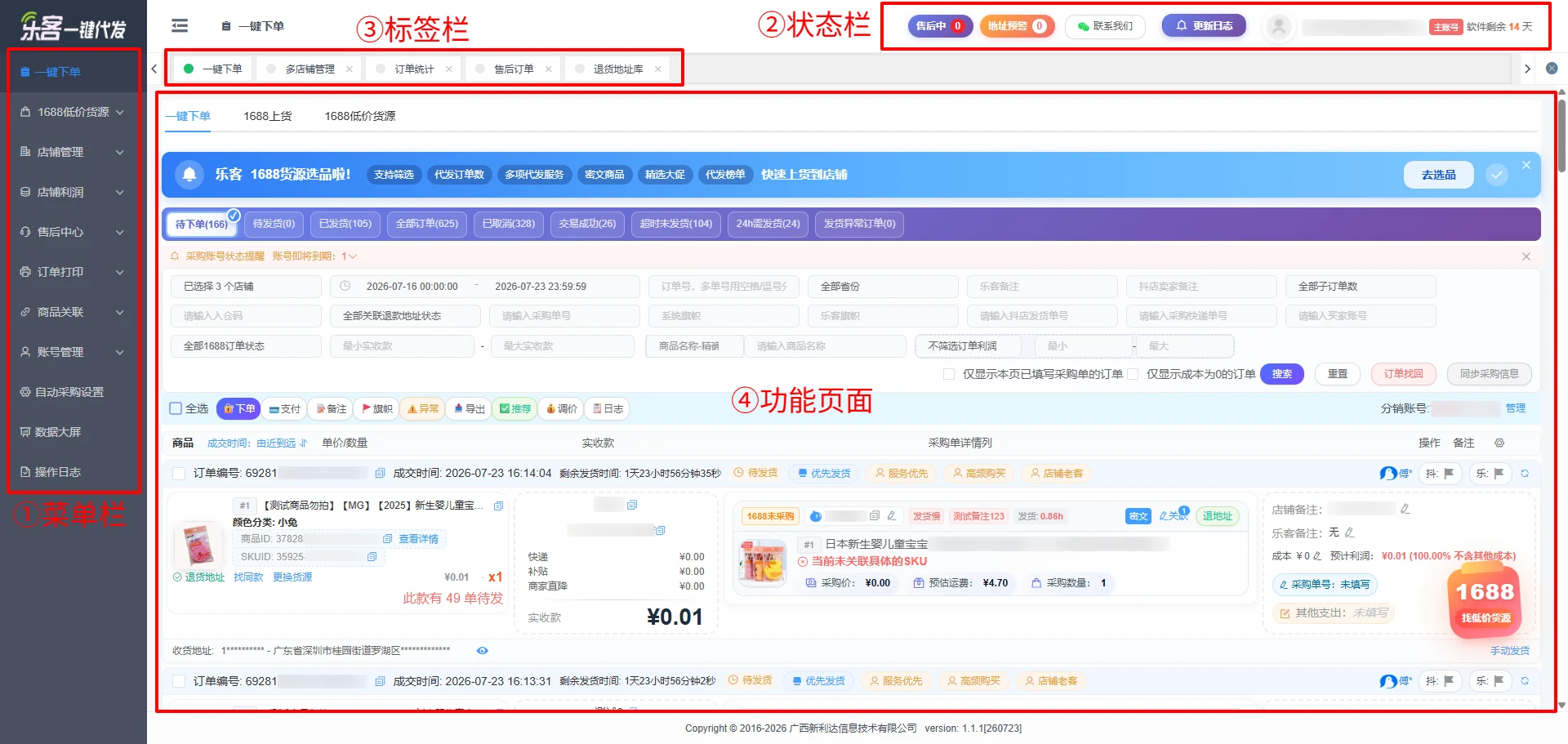Viewport: 1568px width, 744px height.
Task: Close the 多店铺管理 tab
Action: coord(350,69)
